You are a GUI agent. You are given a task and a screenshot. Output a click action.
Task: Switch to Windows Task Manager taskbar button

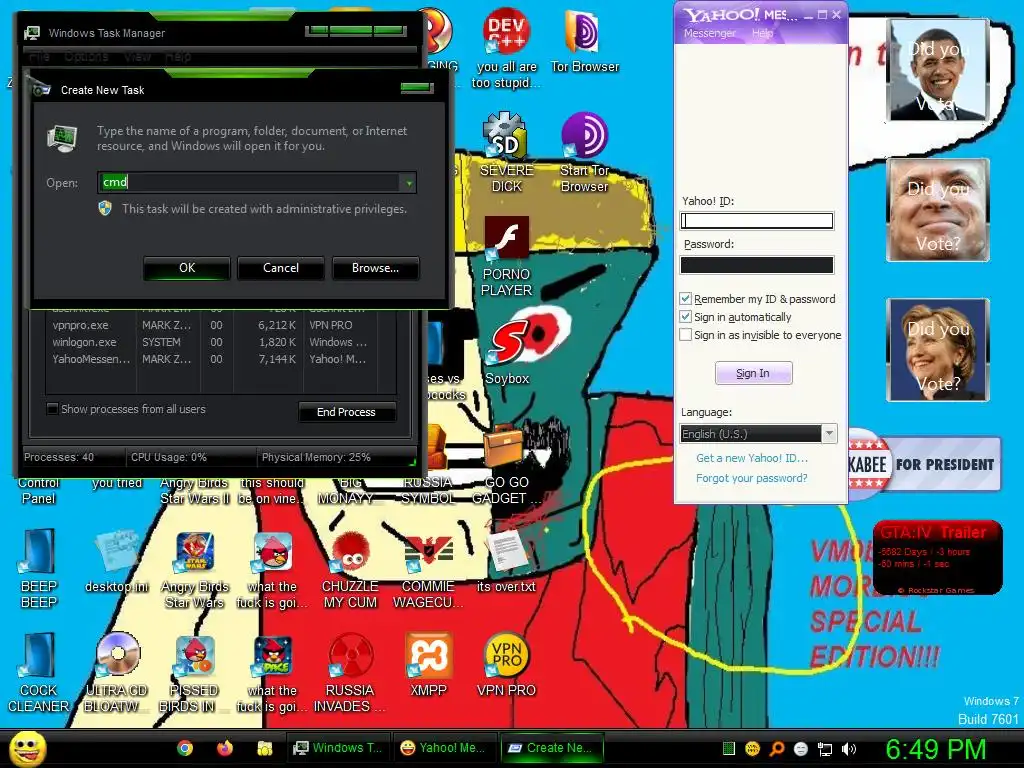pyautogui.click(x=338, y=748)
